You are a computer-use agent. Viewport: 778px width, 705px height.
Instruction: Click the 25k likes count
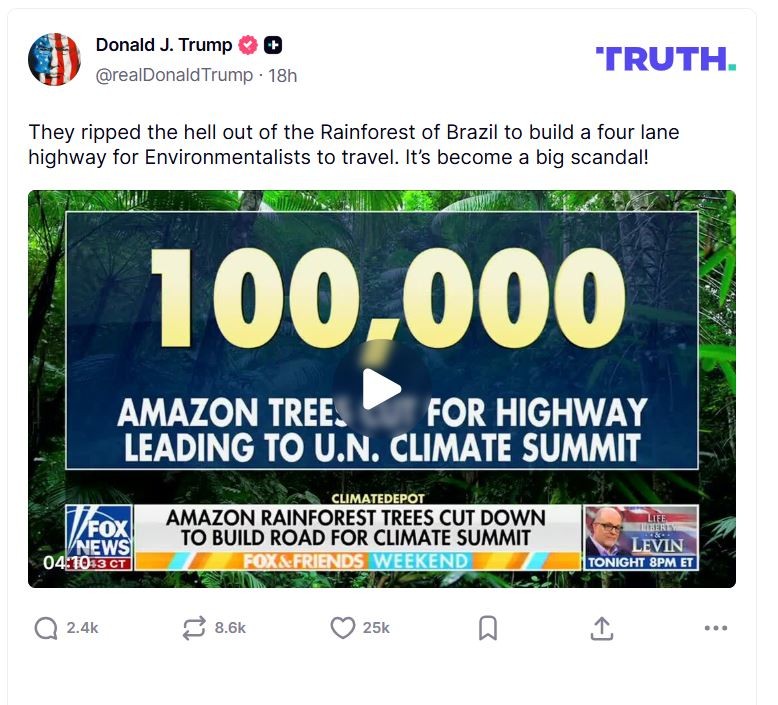click(x=376, y=628)
